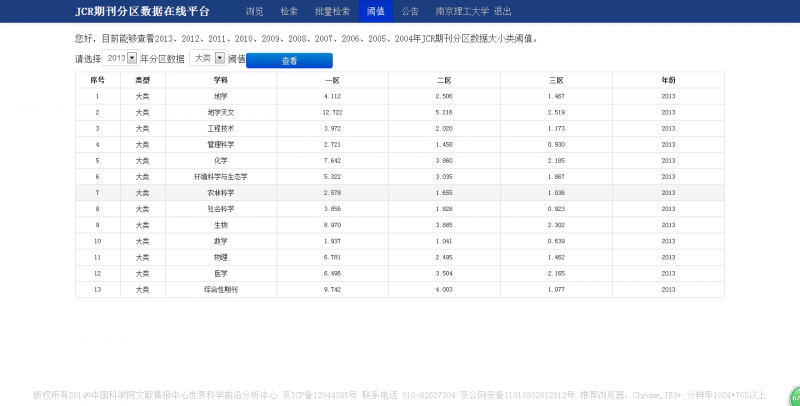
Task: Select the 地学 subject cell in row 1
Action: (220, 96)
